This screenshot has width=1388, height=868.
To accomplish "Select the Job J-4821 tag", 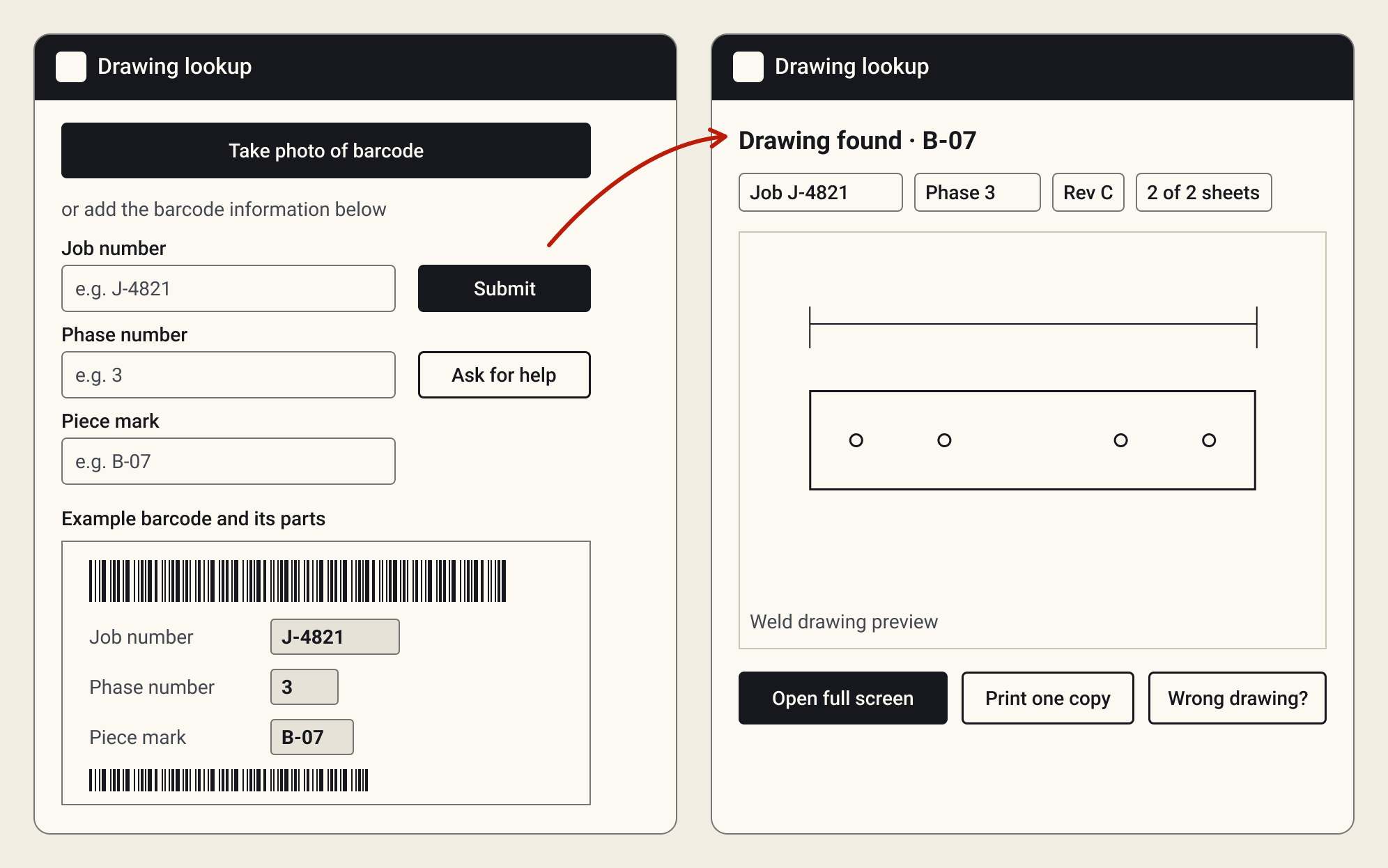I will pos(821,192).
